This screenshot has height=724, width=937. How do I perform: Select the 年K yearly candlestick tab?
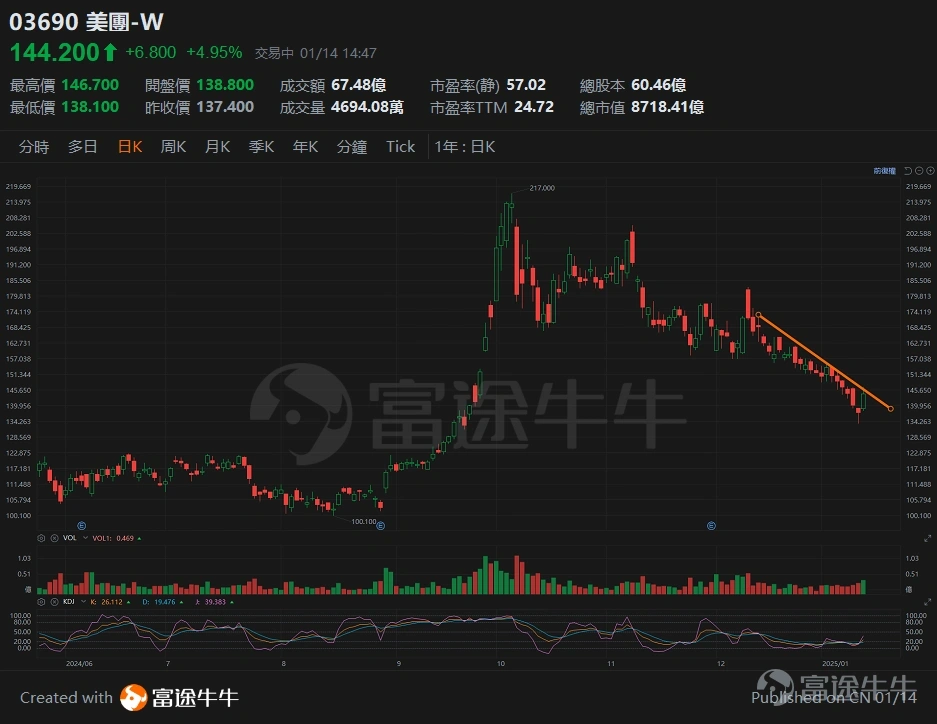305,146
